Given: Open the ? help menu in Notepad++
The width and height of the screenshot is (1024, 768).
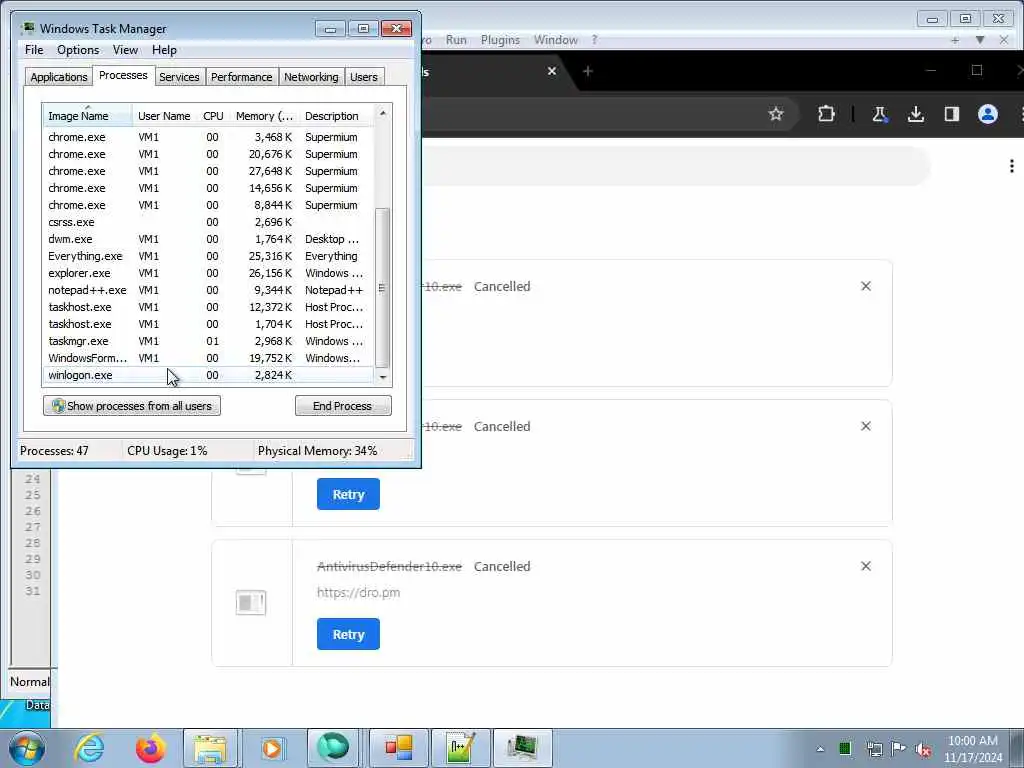Looking at the screenshot, I should tap(594, 40).
